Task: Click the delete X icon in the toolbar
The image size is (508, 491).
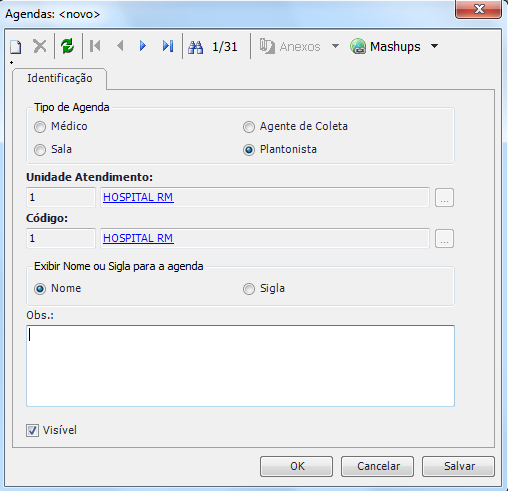Action: [x=40, y=46]
